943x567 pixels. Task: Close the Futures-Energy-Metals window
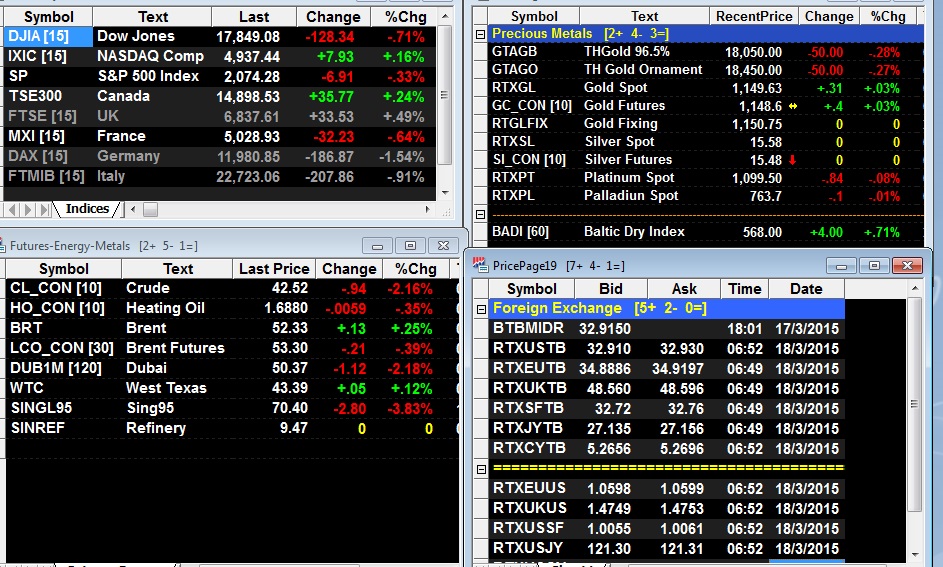pos(443,245)
